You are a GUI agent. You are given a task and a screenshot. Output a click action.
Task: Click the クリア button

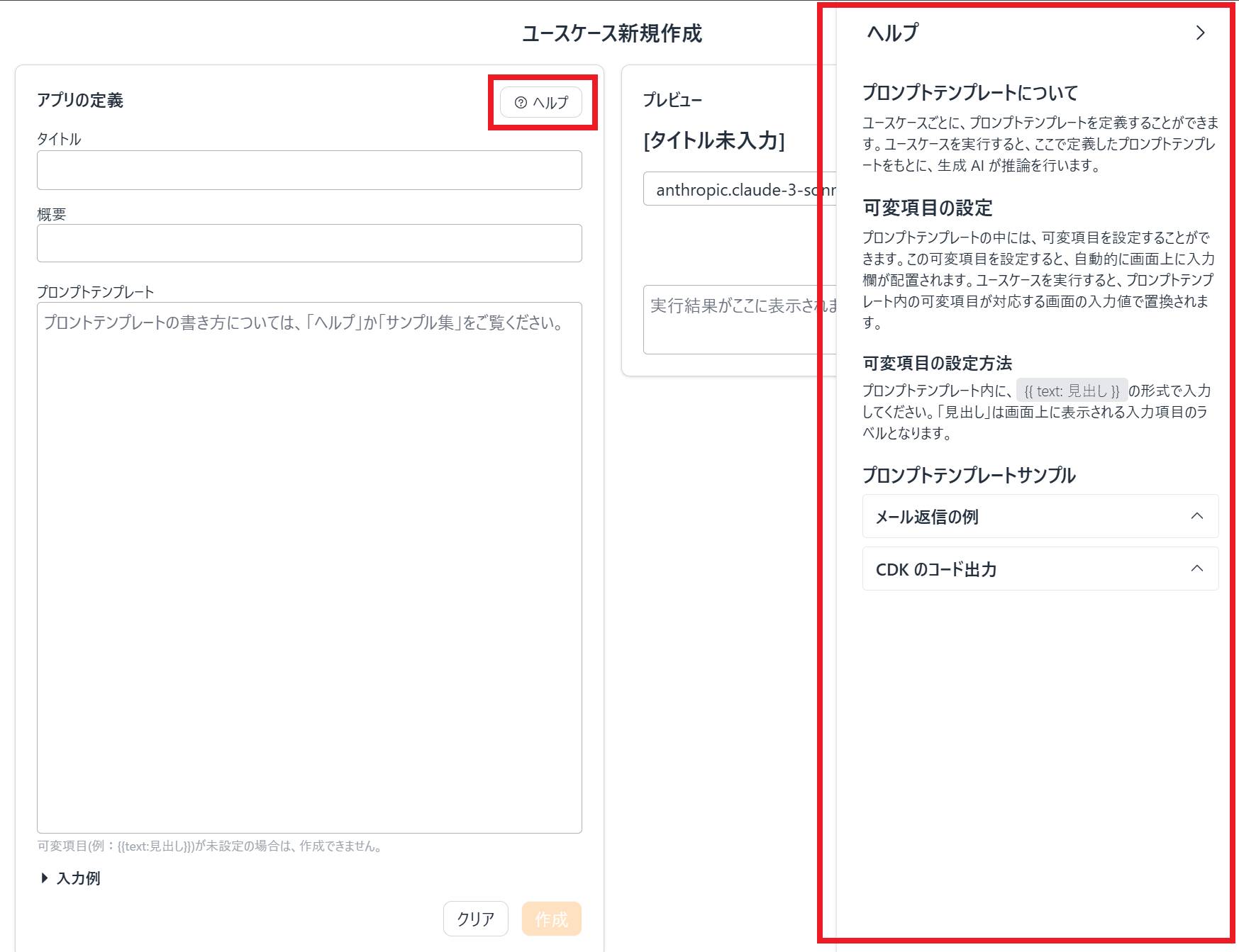(476, 918)
